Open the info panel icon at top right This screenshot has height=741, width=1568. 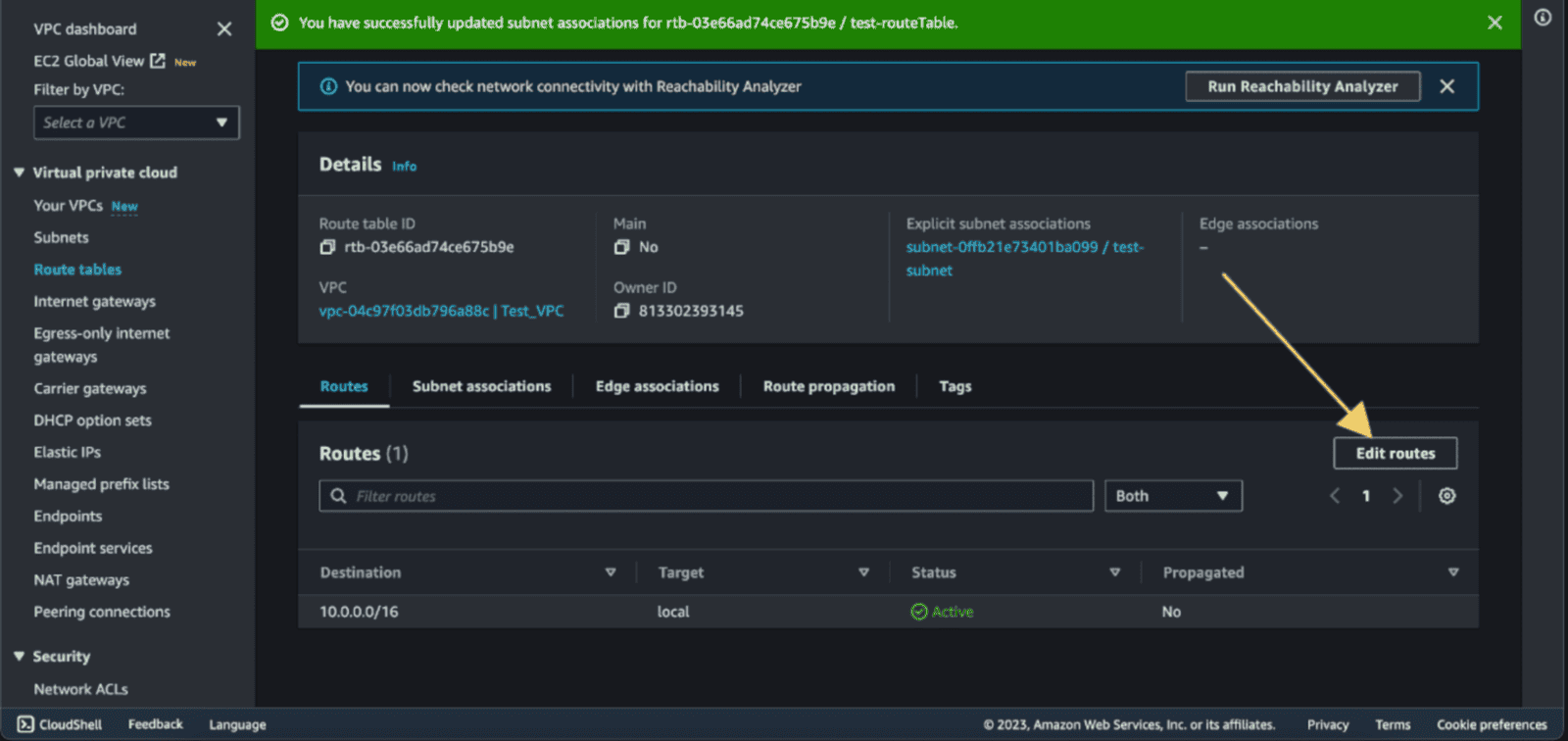[1543, 18]
